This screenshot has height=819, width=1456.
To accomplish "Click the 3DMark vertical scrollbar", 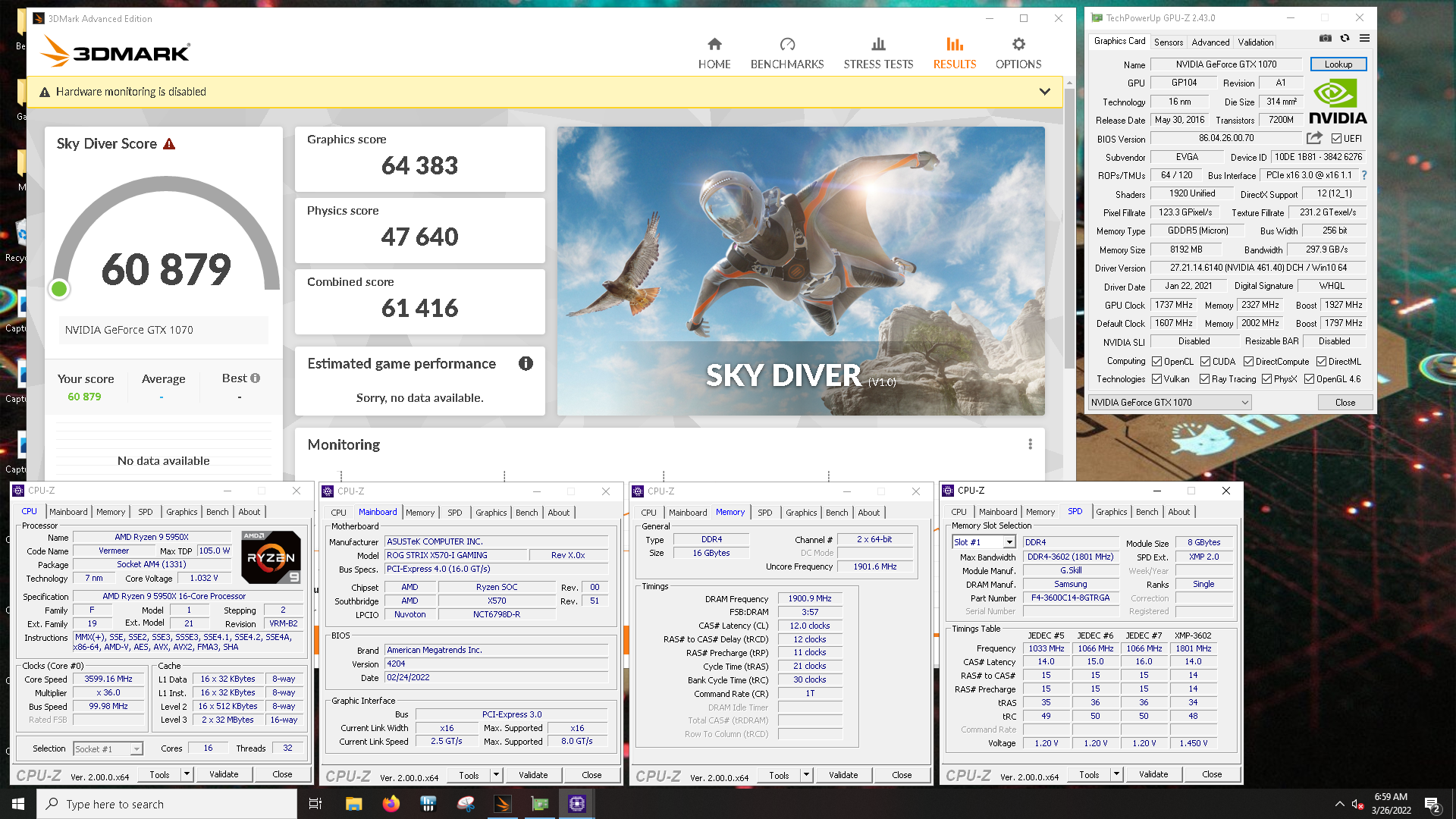I will (x=1068, y=227).
